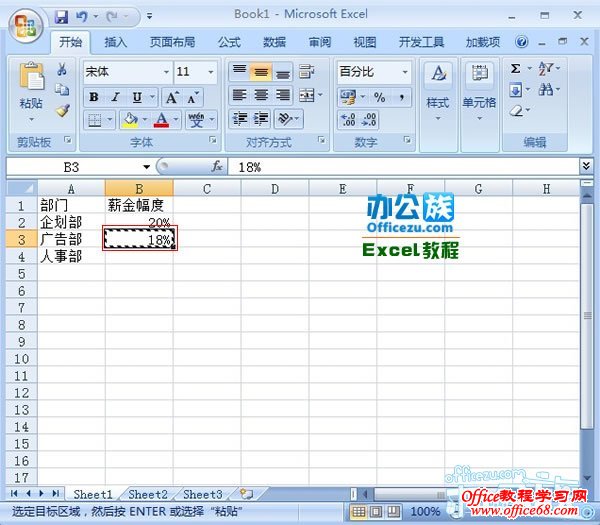Increase font size with large A
This screenshot has height=525, width=600.
tap(172, 98)
